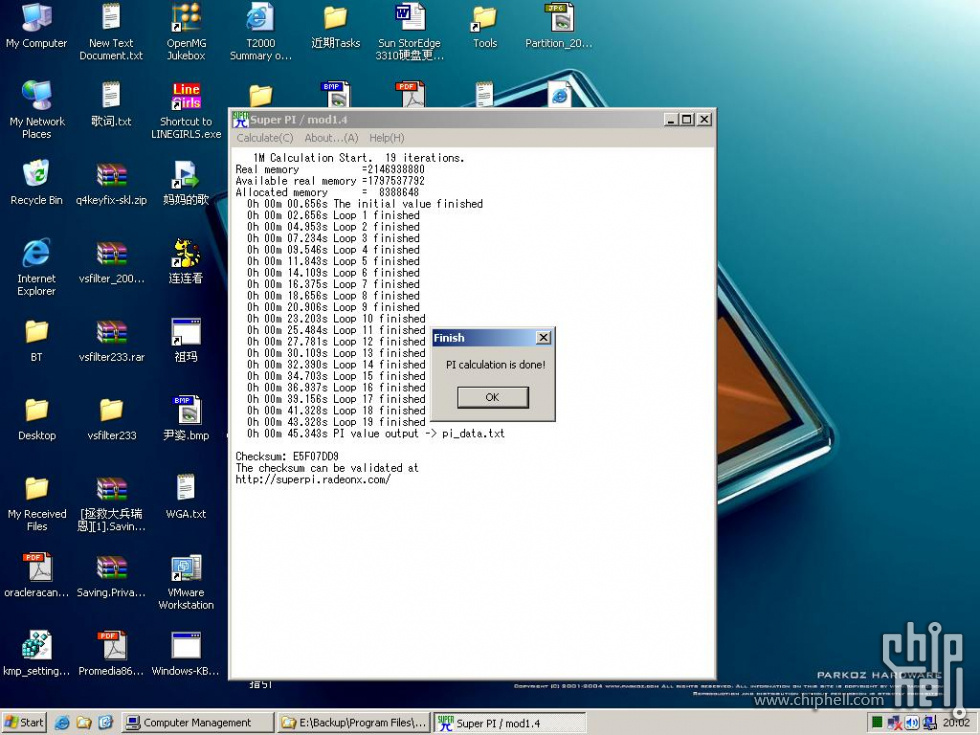Select the Tools folder shortcut
Viewport: 980px width, 735px height.
pyautogui.click(x=484, y=26)
